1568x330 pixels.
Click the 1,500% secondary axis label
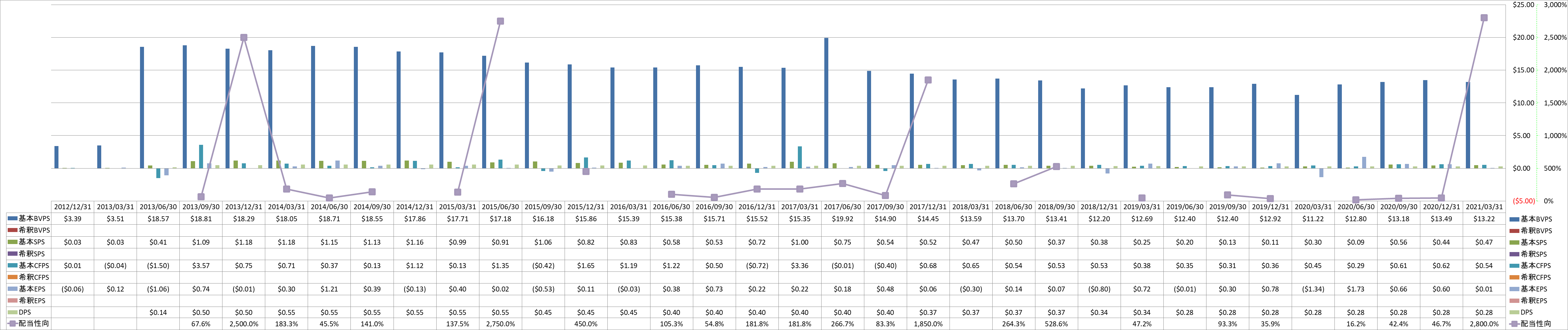[x=1554, y=103]
